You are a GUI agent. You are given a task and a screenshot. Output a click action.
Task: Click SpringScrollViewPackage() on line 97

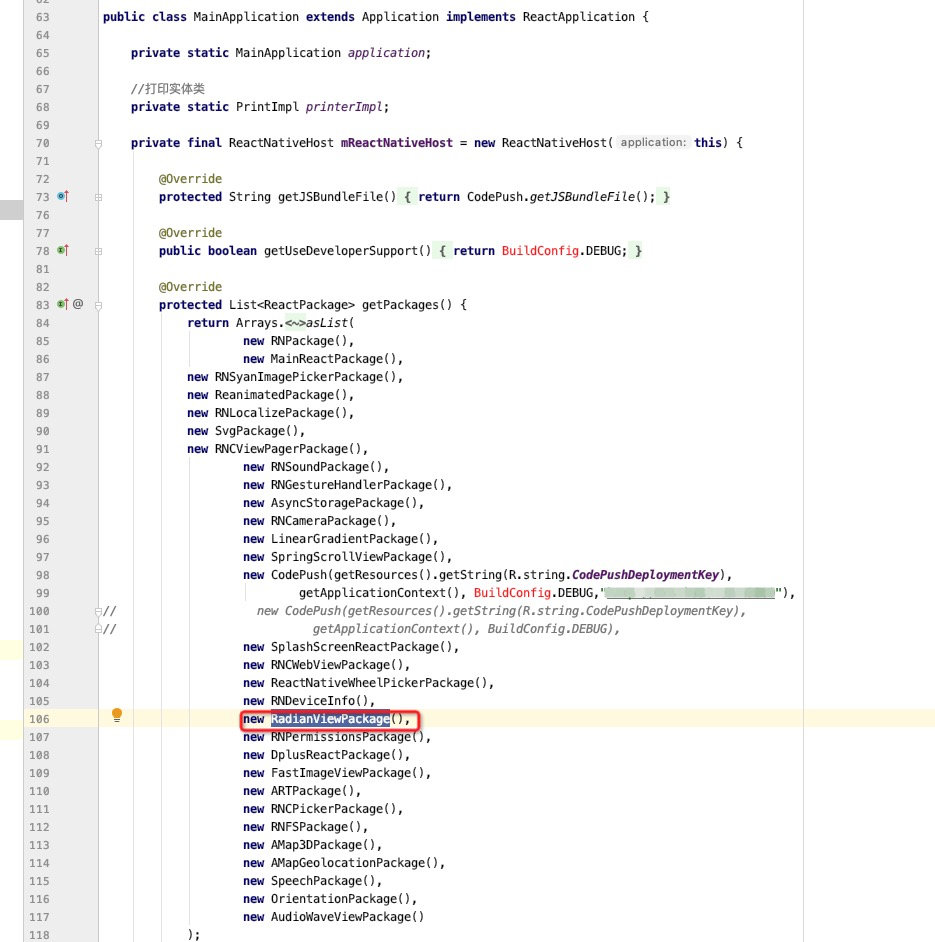358,557
